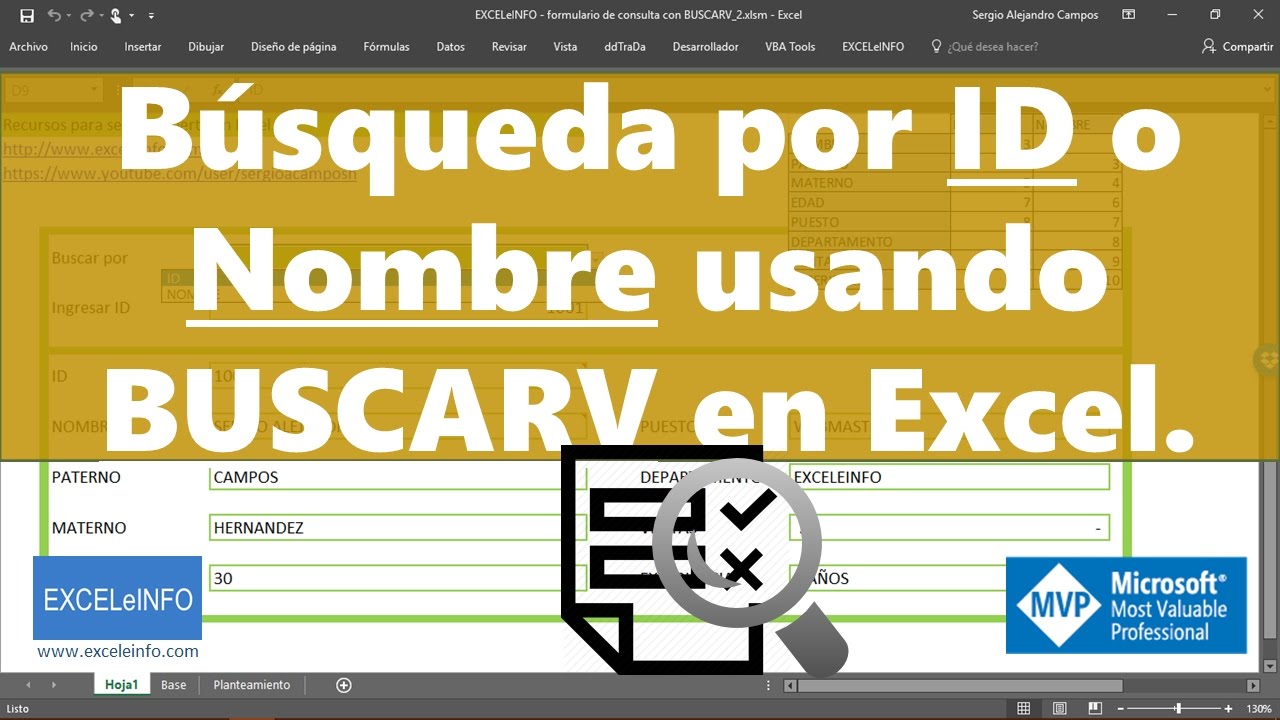The image size is (1280, 720).
Task: Select the PATERNO label cell
Action: coord(86,477)
